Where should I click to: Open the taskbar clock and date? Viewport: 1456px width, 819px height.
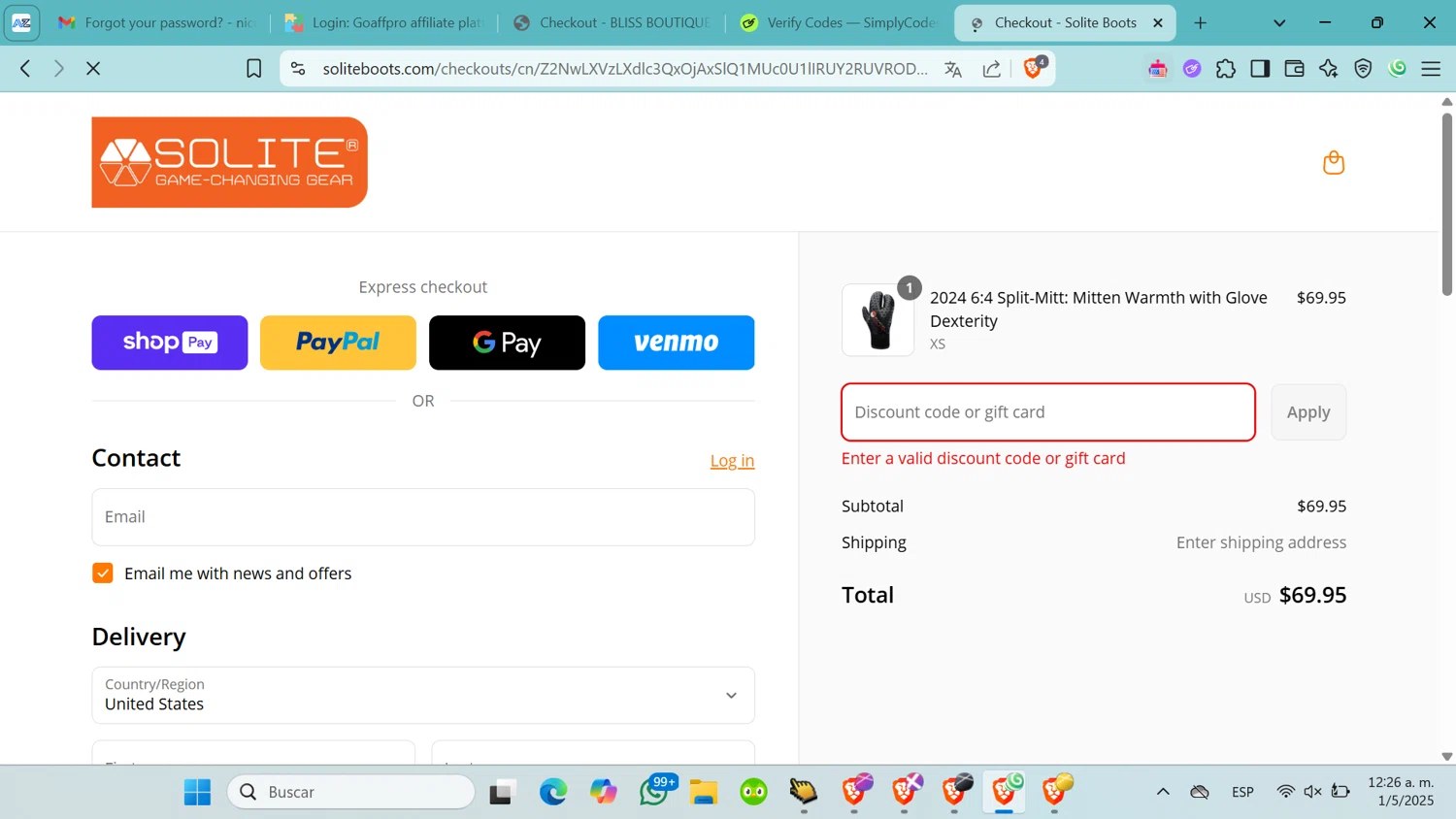point(1401,791)
